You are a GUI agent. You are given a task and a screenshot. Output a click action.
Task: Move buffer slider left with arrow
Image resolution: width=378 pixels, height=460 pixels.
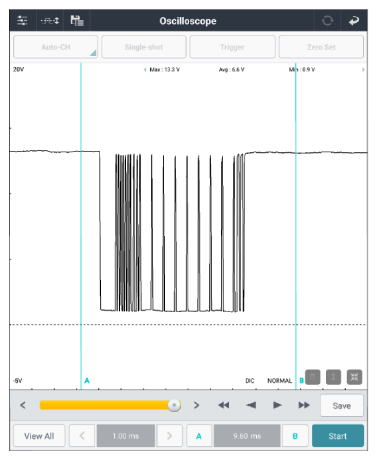point(23,405)
